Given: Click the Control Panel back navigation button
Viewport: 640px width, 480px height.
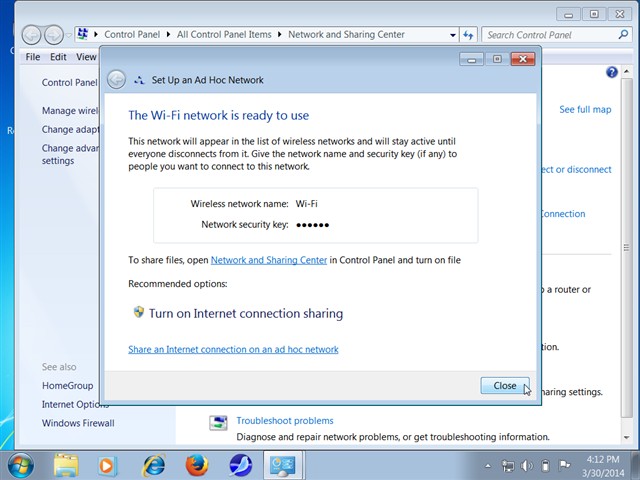Looking at the screenshot, I should [31, 35].
